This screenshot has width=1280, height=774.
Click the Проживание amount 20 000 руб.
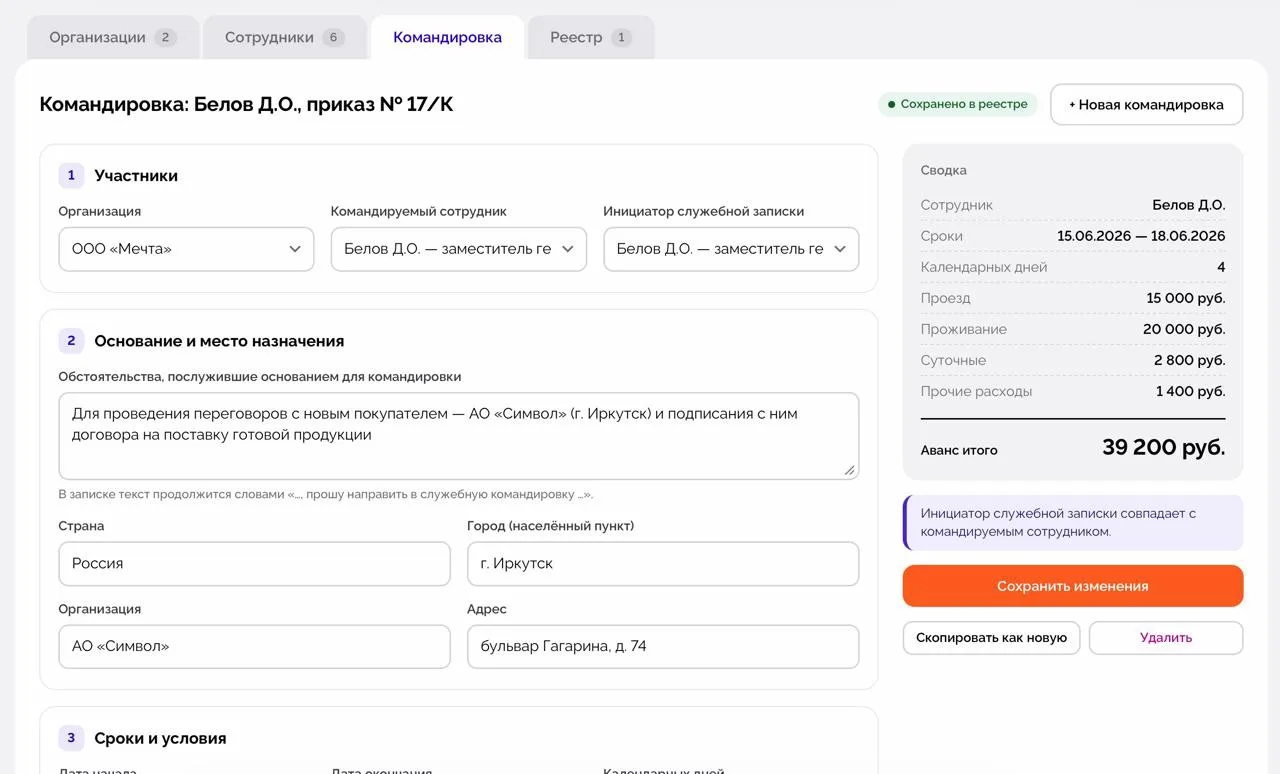coord(1184,329)
